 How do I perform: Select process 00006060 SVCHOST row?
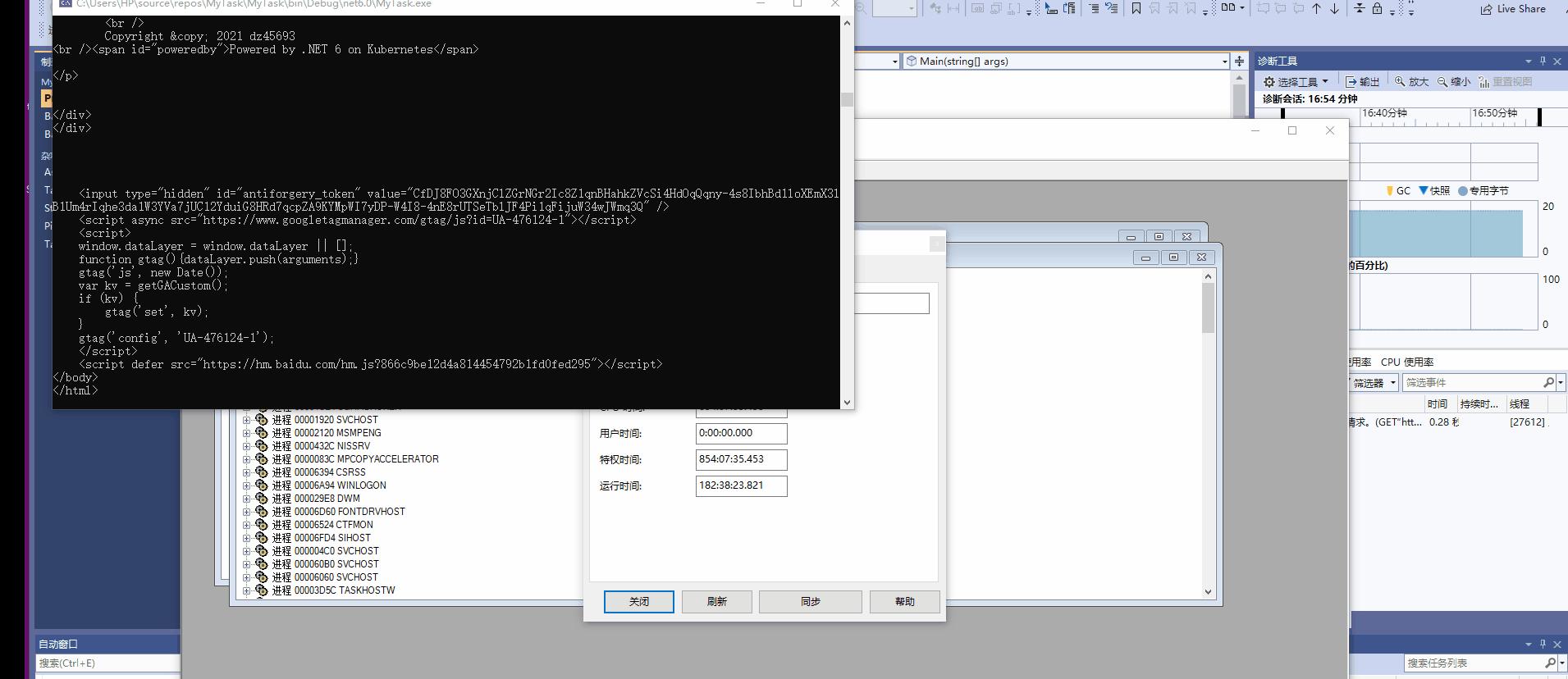pyautogui.click(x=325, y=577)
